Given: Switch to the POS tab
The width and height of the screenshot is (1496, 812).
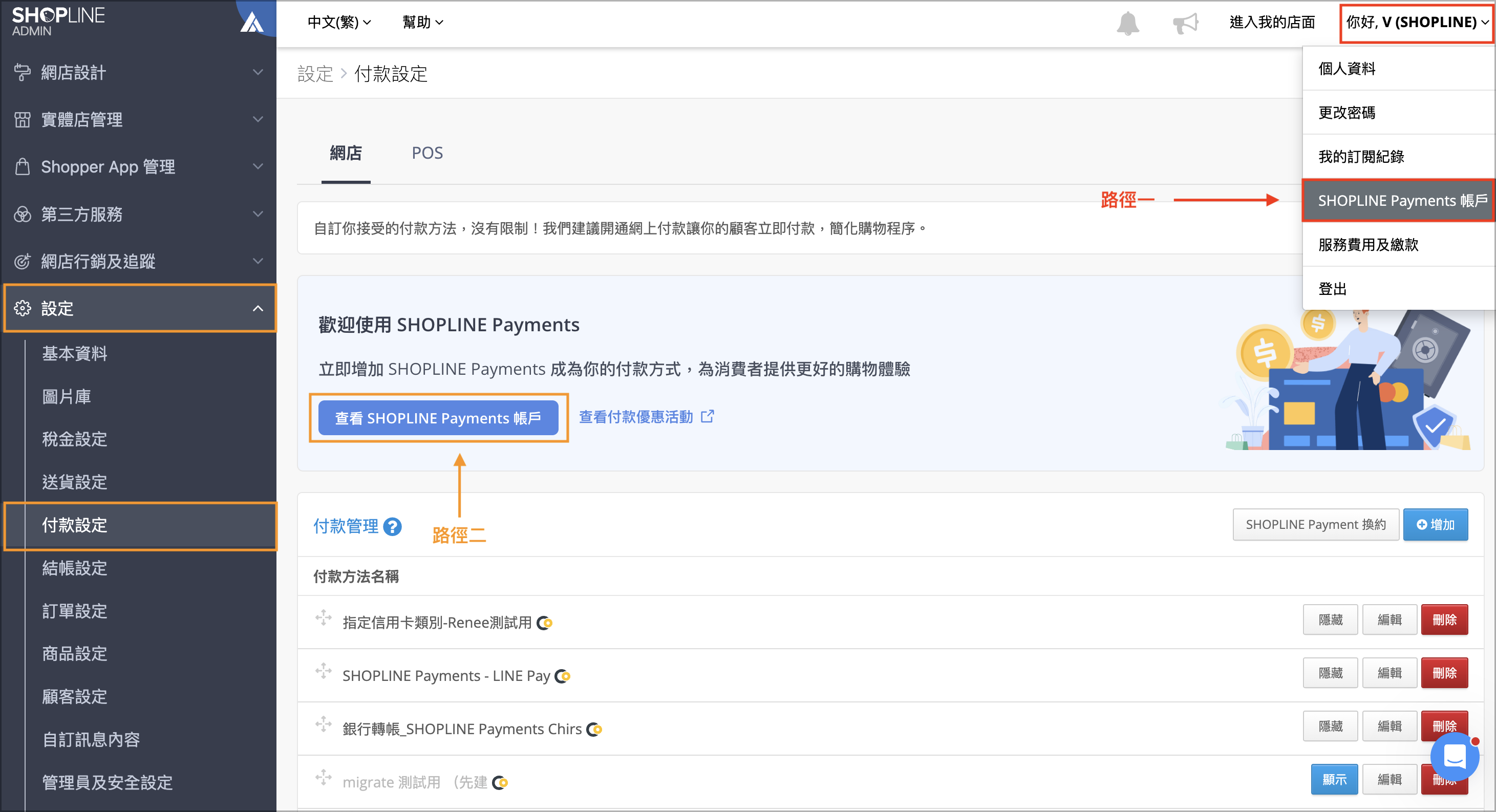Looking at the screenshot, I should point(427,153).
